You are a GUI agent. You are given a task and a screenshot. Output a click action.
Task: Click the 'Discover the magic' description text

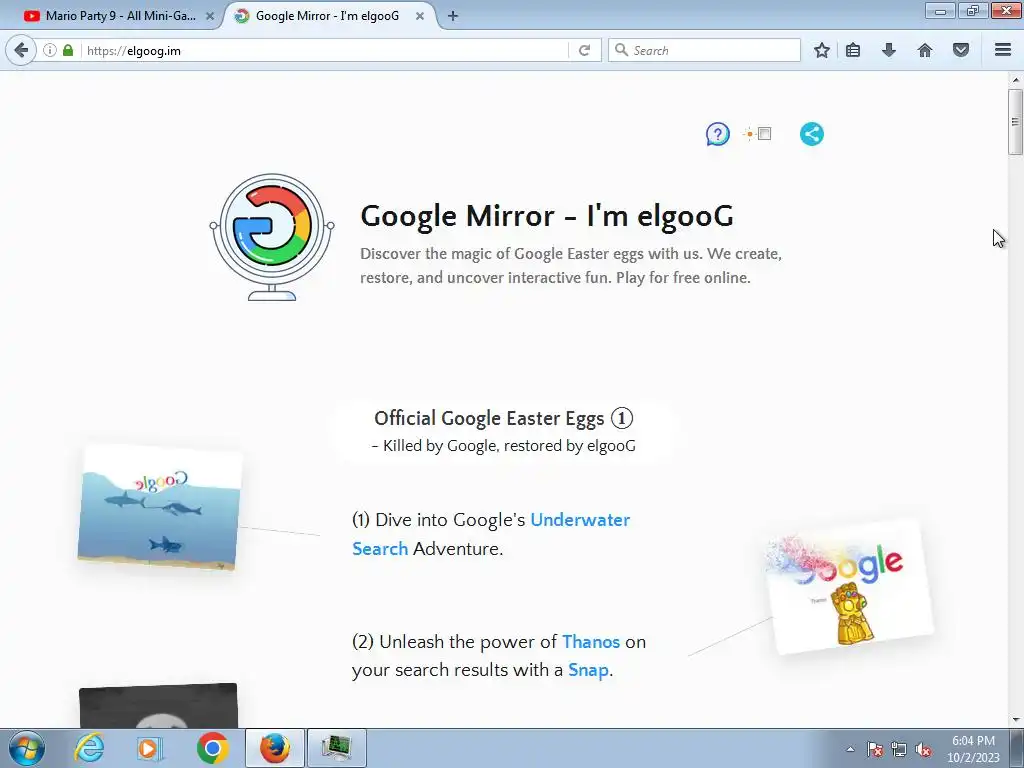[571, 265]
